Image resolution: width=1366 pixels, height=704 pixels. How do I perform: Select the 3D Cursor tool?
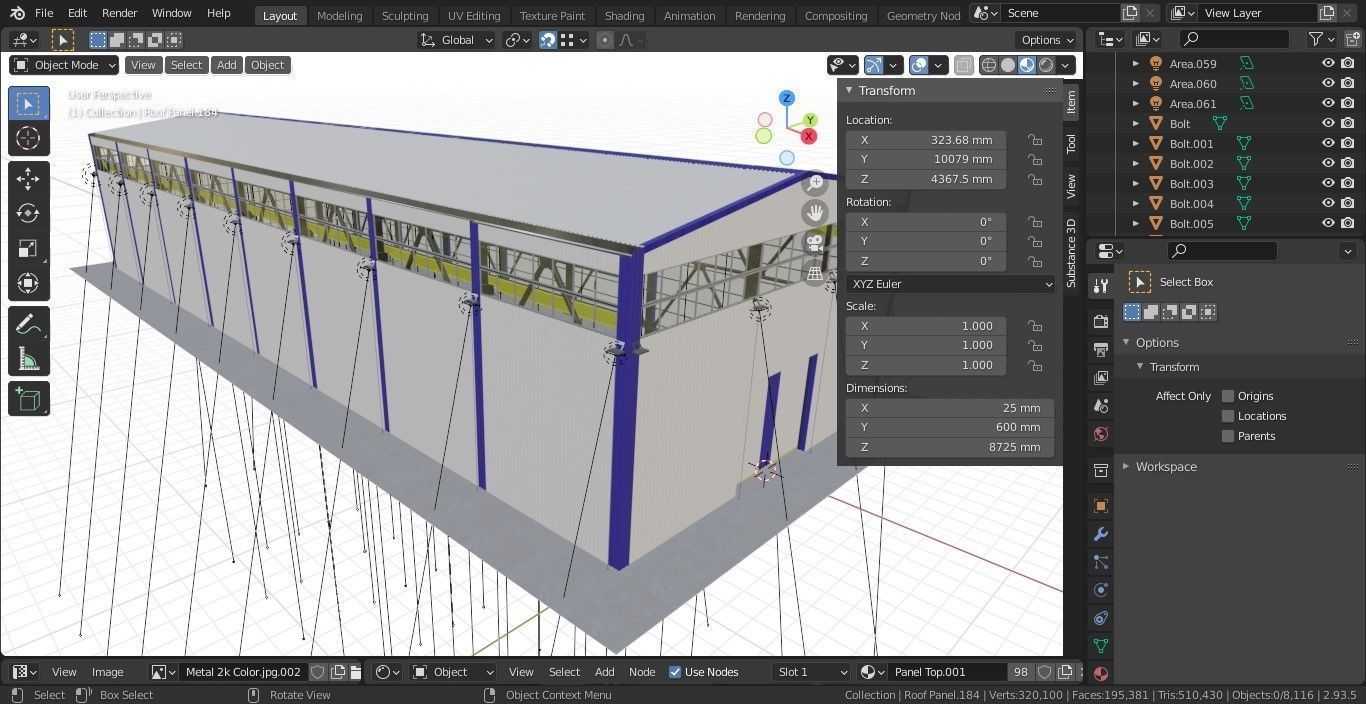tap(28, 138)
